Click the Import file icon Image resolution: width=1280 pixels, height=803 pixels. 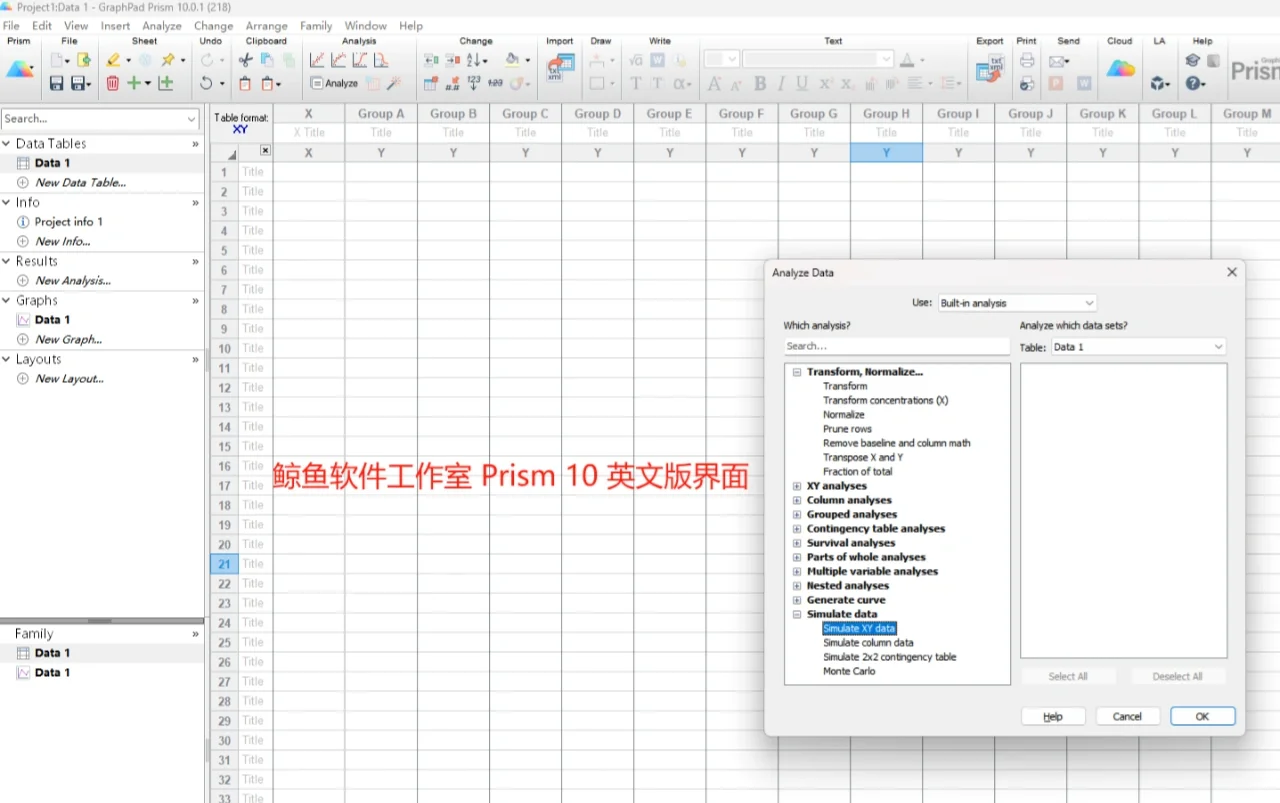click(x=559, y=69)
